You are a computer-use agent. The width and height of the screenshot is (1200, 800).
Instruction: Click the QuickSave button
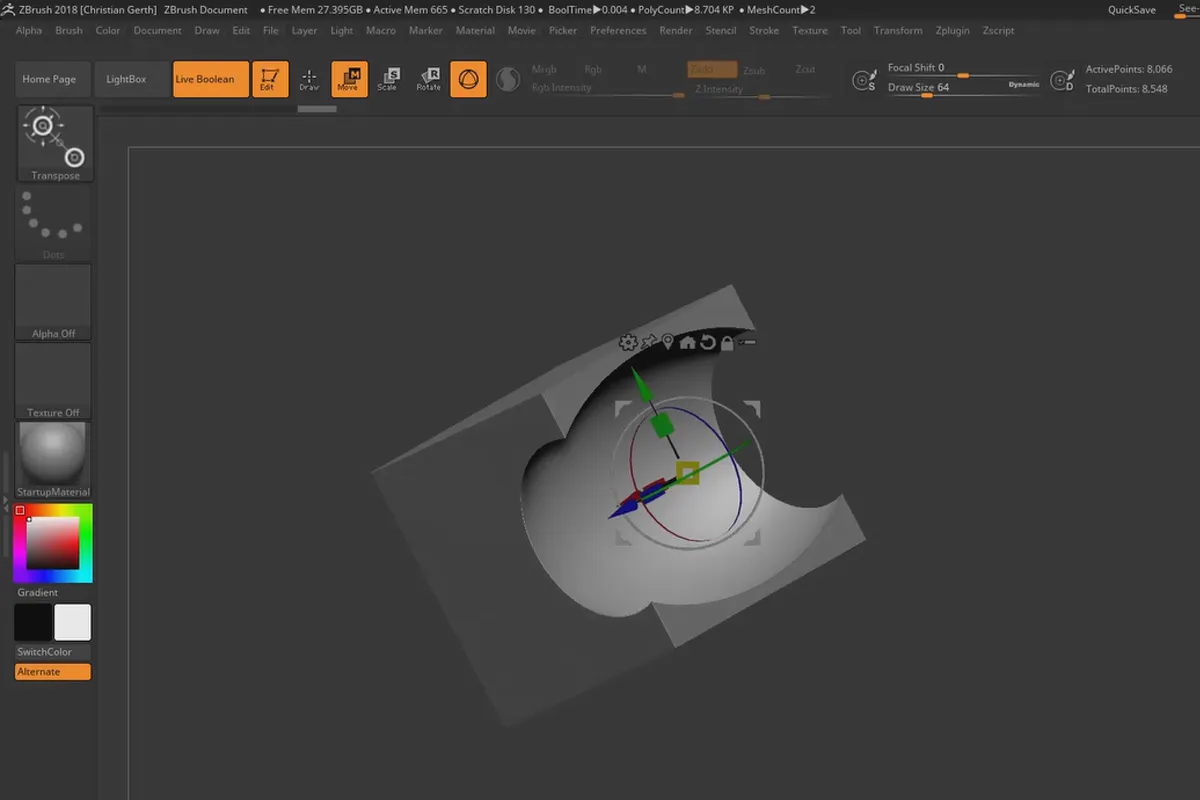coord(1132,10)
